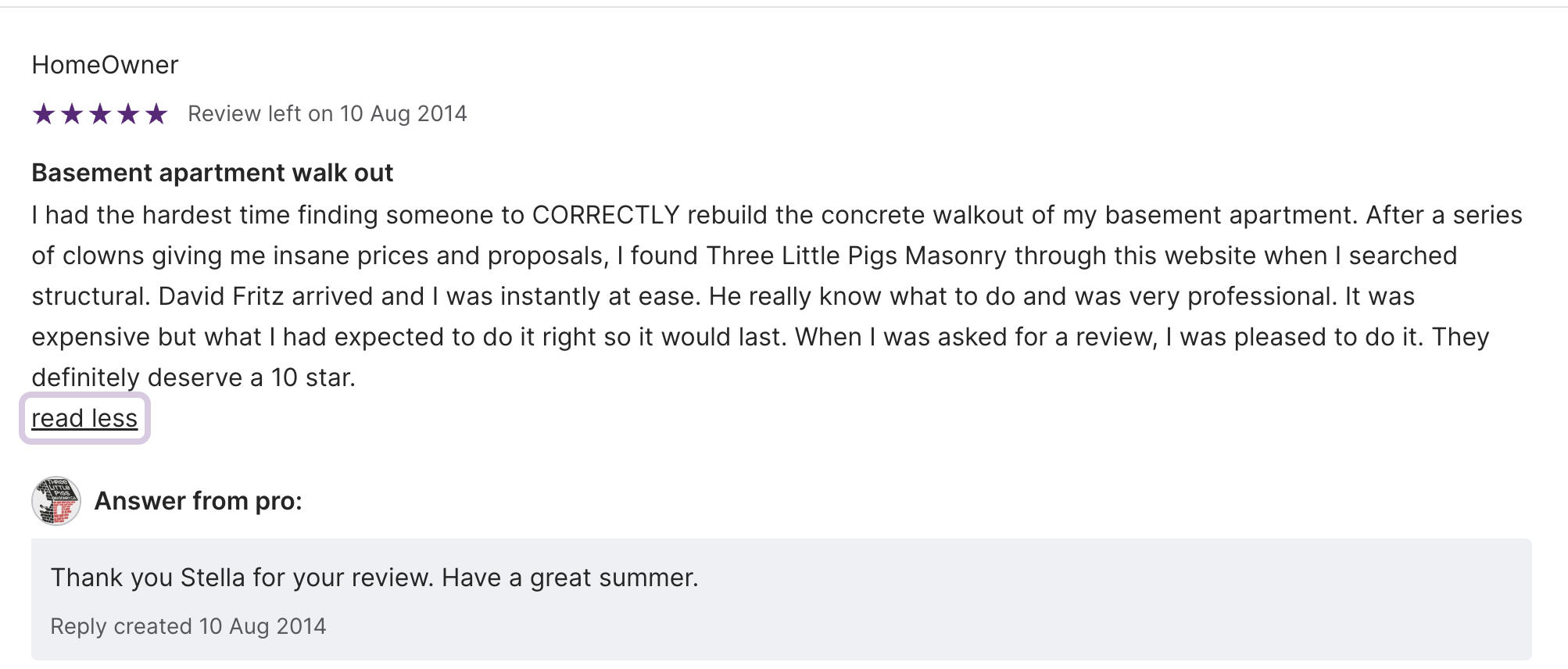Click the phrase 10 star in review
The height and width of the screenshot is (669, 1568).
(311, 377)
